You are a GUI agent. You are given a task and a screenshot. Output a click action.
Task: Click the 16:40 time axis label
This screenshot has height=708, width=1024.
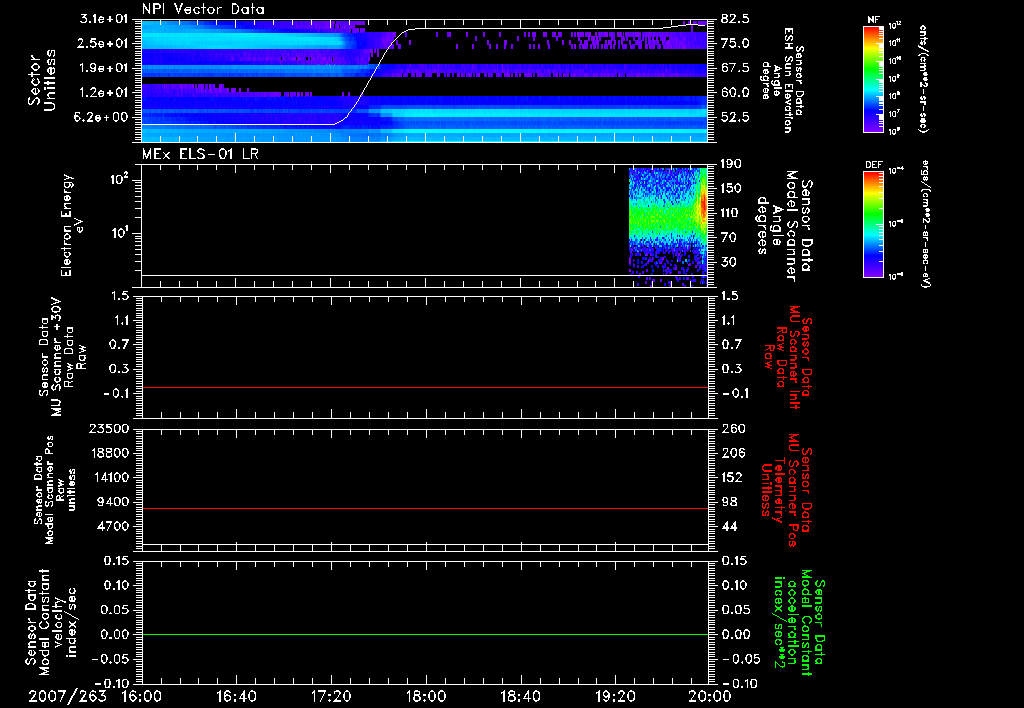[236, 696]
